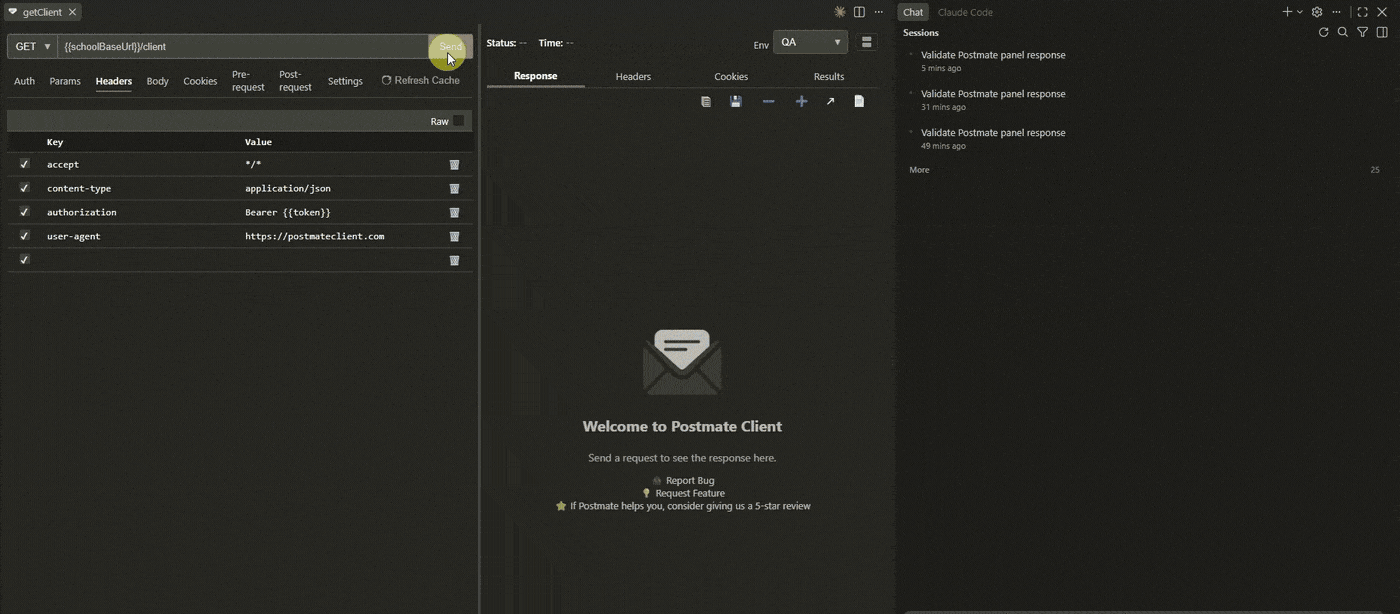Enable the Raw headers checkbox
This screenshot has width=1400, height=614.
(458, 121)
